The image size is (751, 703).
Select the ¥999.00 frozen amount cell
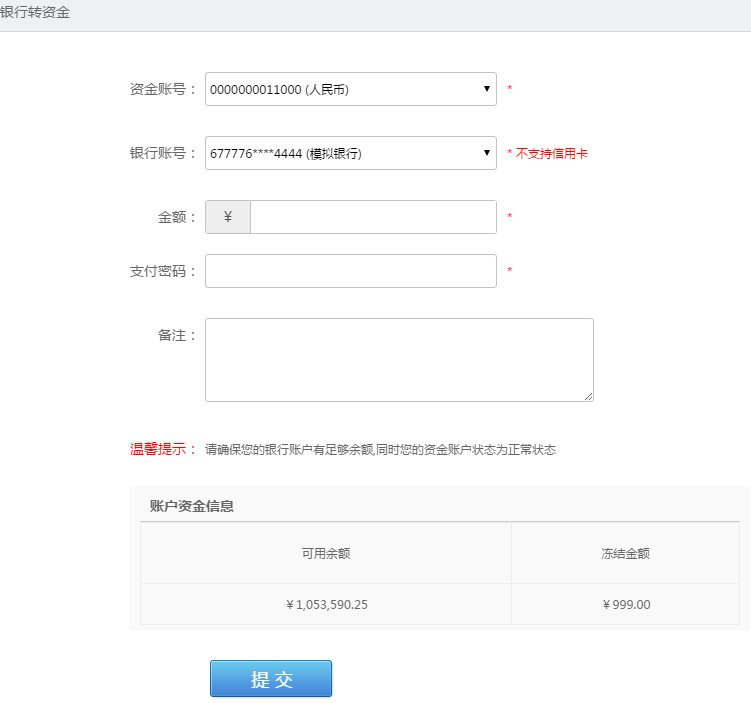tap(626, 604)
